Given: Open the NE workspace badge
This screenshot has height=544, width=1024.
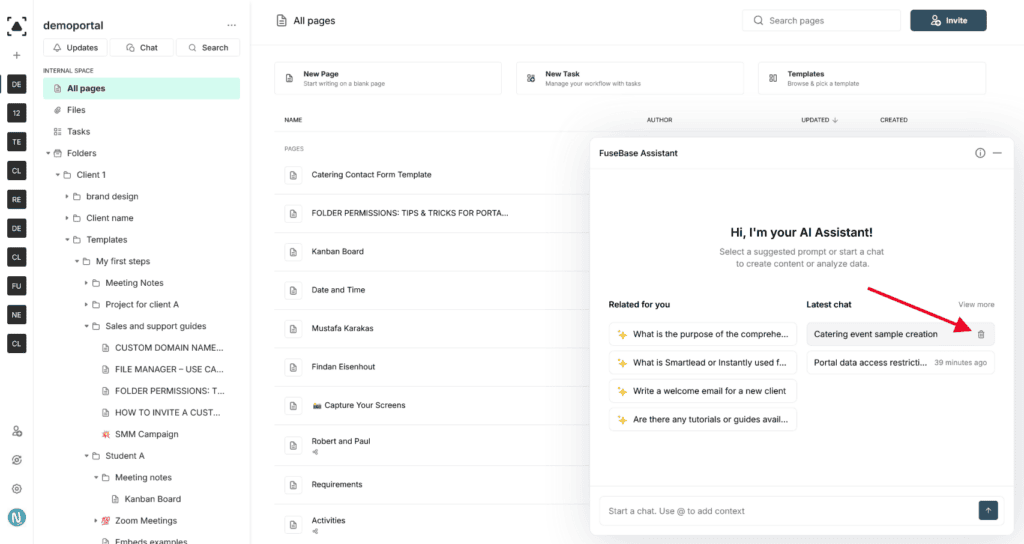Looking at the screenshot, I should [16, 314].
